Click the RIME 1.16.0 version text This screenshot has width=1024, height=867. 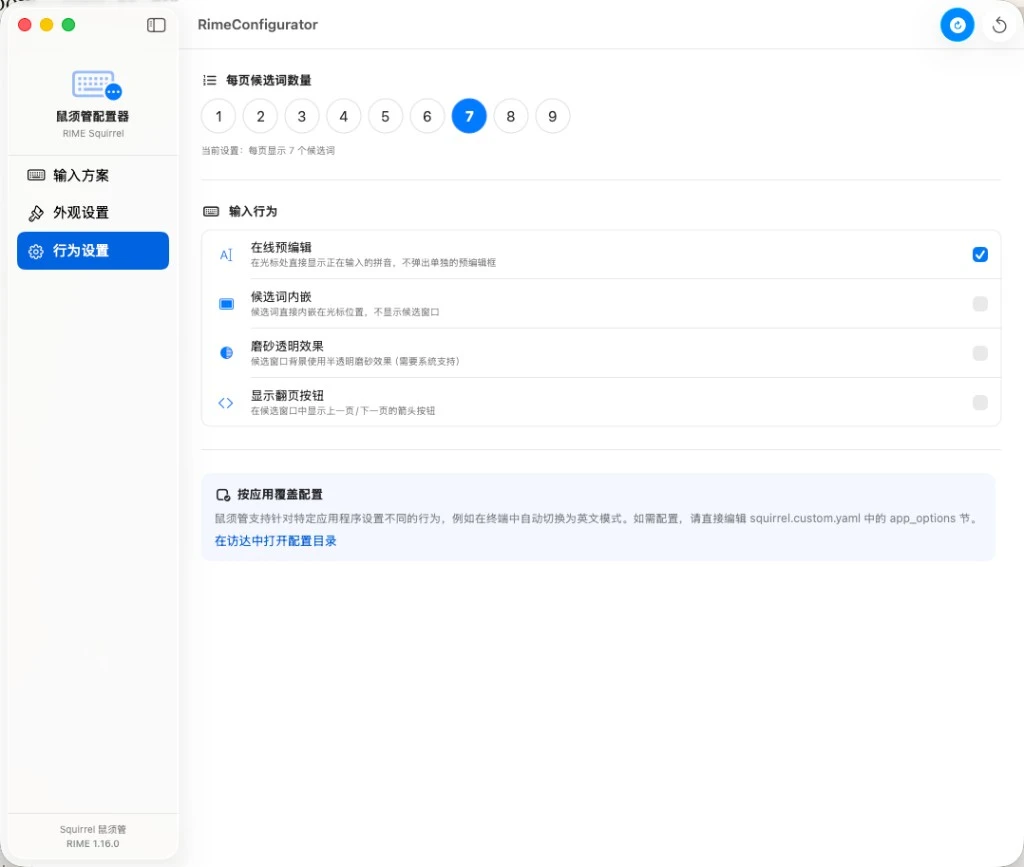pos(93,843)
